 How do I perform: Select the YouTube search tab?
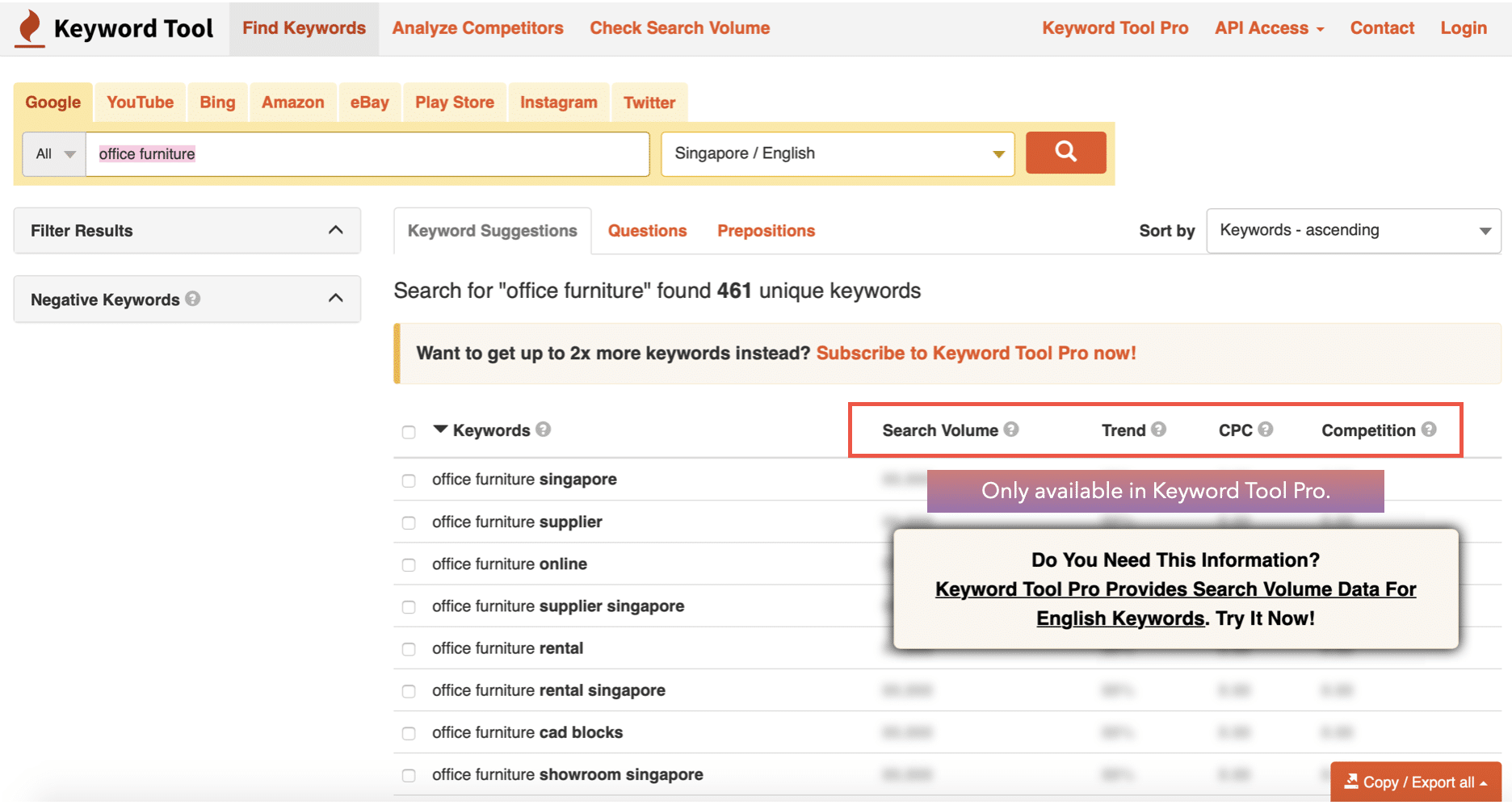pos(140,103)
